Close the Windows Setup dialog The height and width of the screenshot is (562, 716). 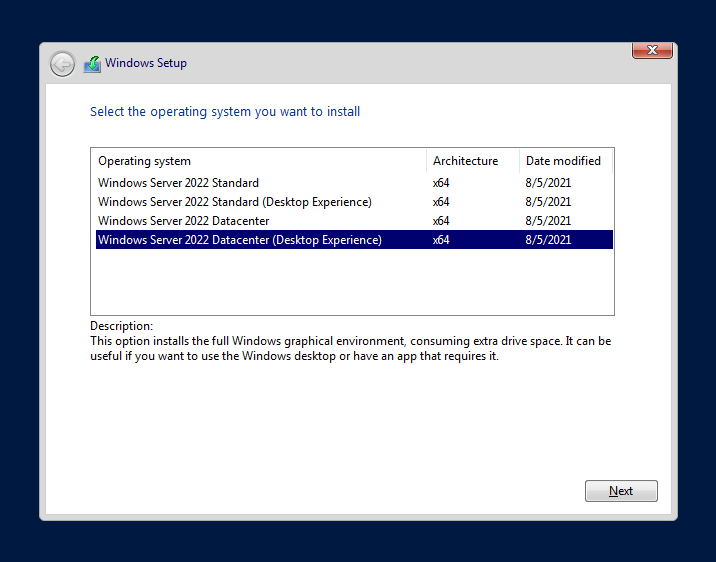(x=652, y=50)
